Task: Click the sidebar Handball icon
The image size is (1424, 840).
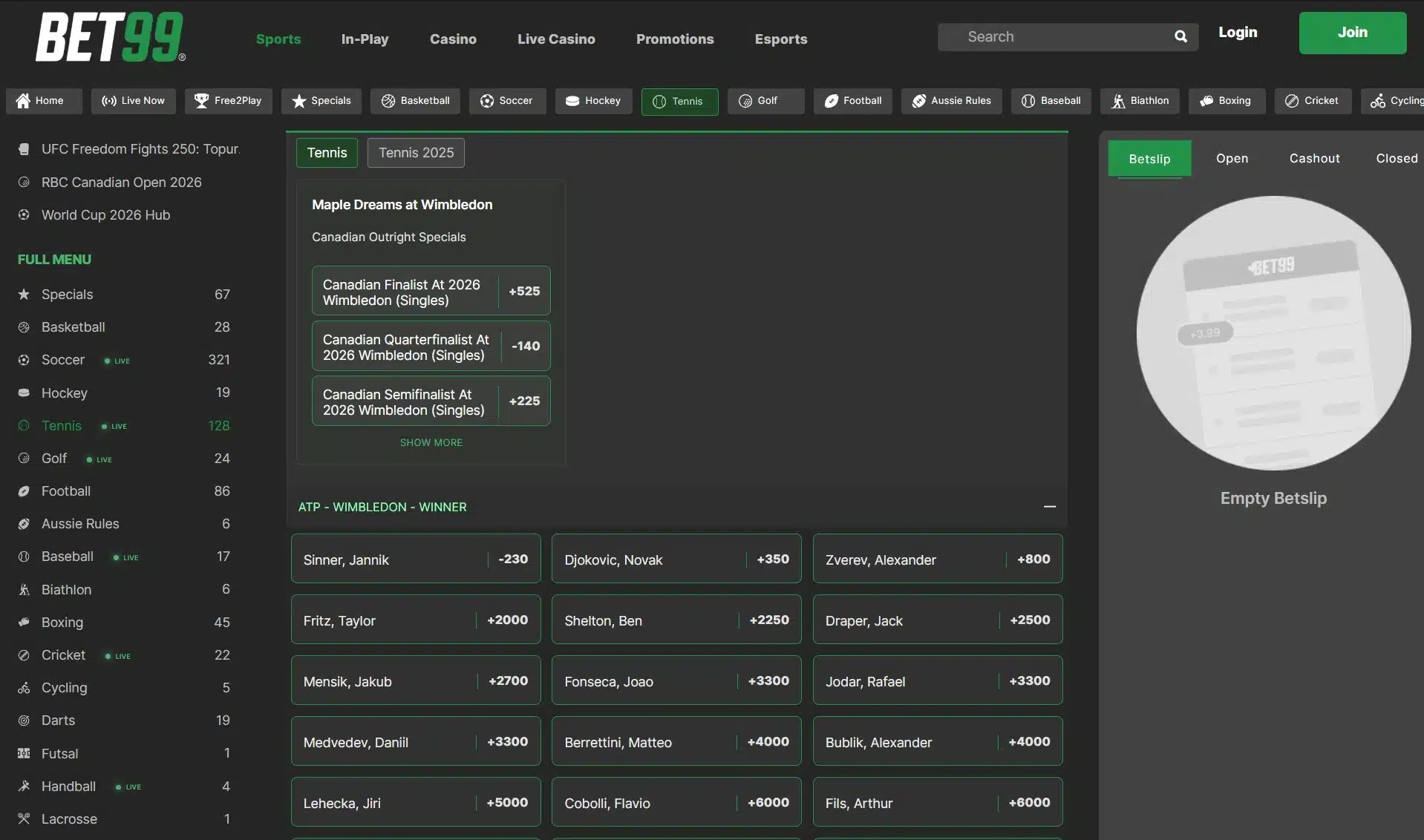Action: click(x=24, y=787)
